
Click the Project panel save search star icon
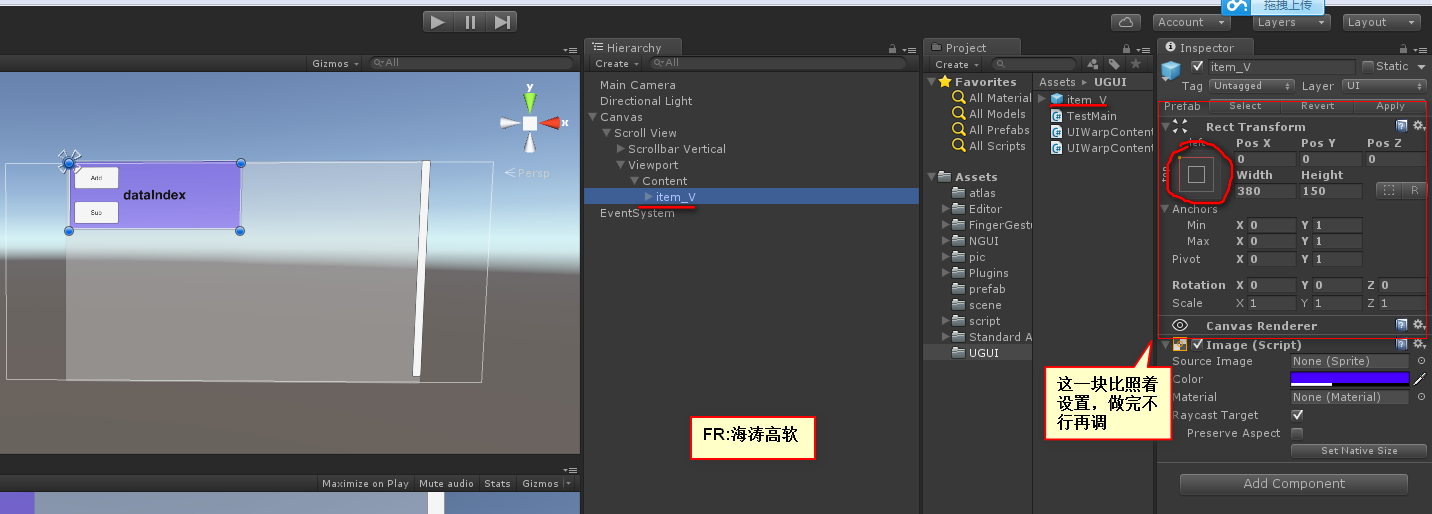coord(1135,64)
